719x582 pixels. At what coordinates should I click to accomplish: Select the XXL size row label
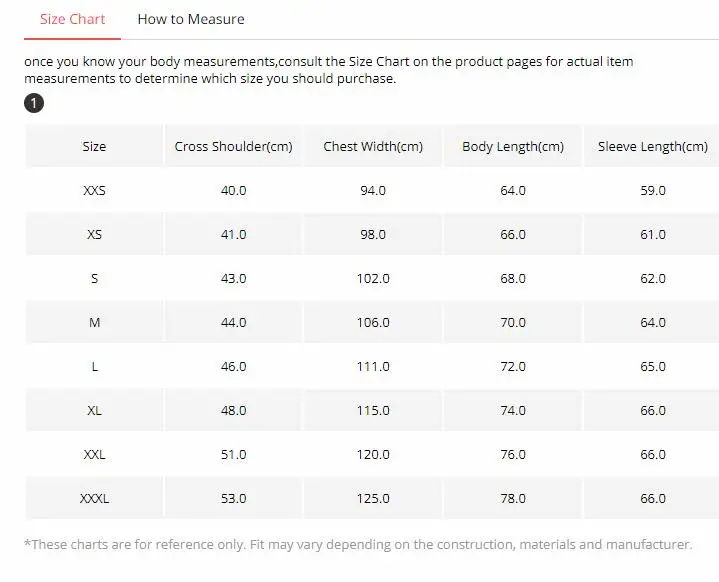[94, 455]
